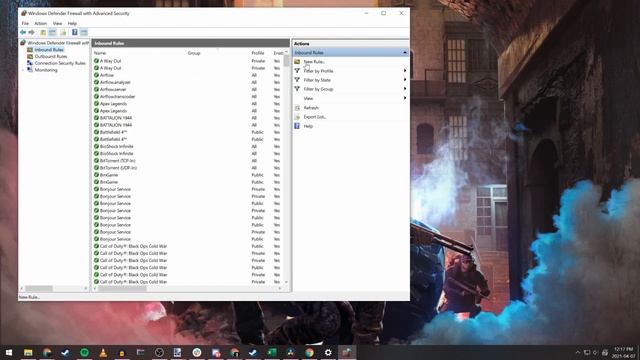Viewport: 640px width, 360px height.
Task: Open Excel from the taskbar
Action: [x=272, y=352]
